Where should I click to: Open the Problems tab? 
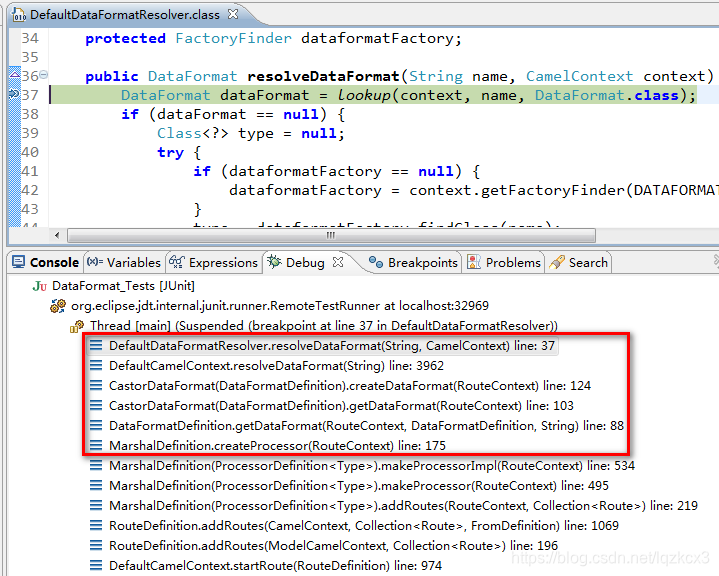point(503,262)
